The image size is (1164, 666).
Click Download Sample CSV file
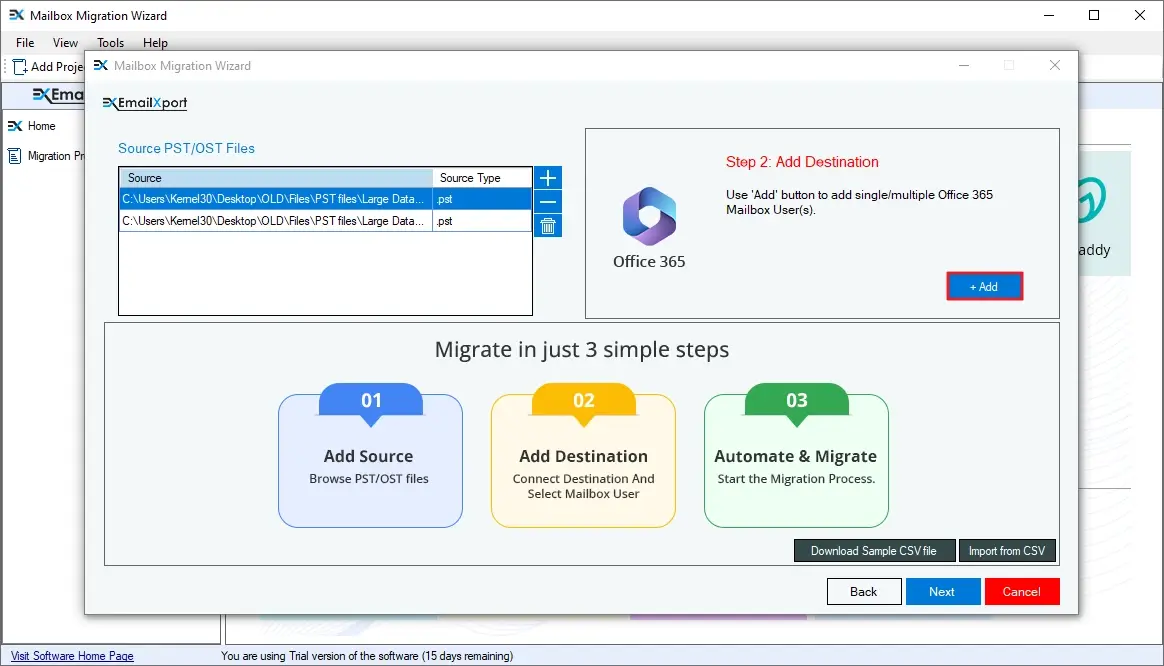[x=873, y=551]
